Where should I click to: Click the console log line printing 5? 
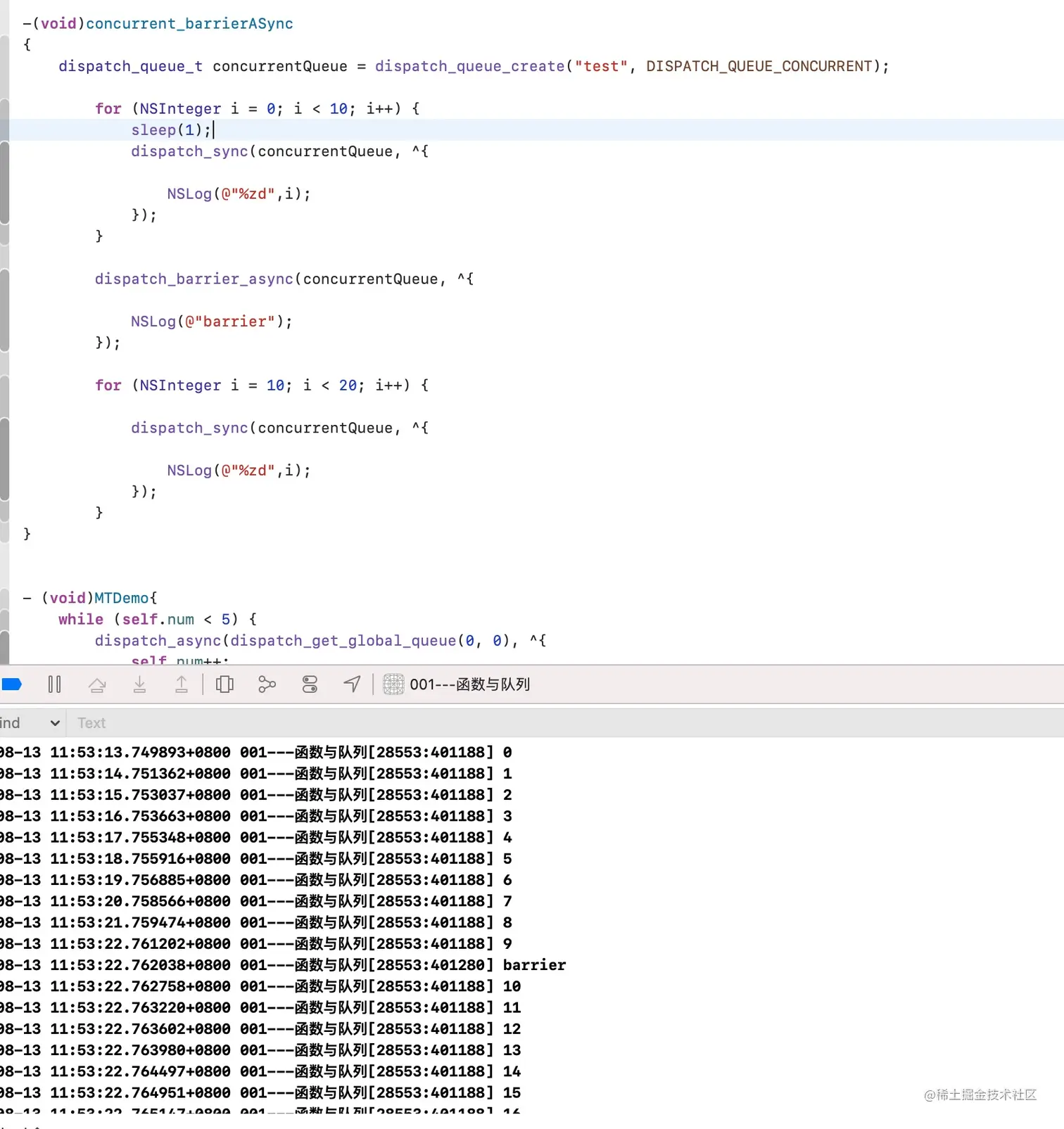point(256,859)
